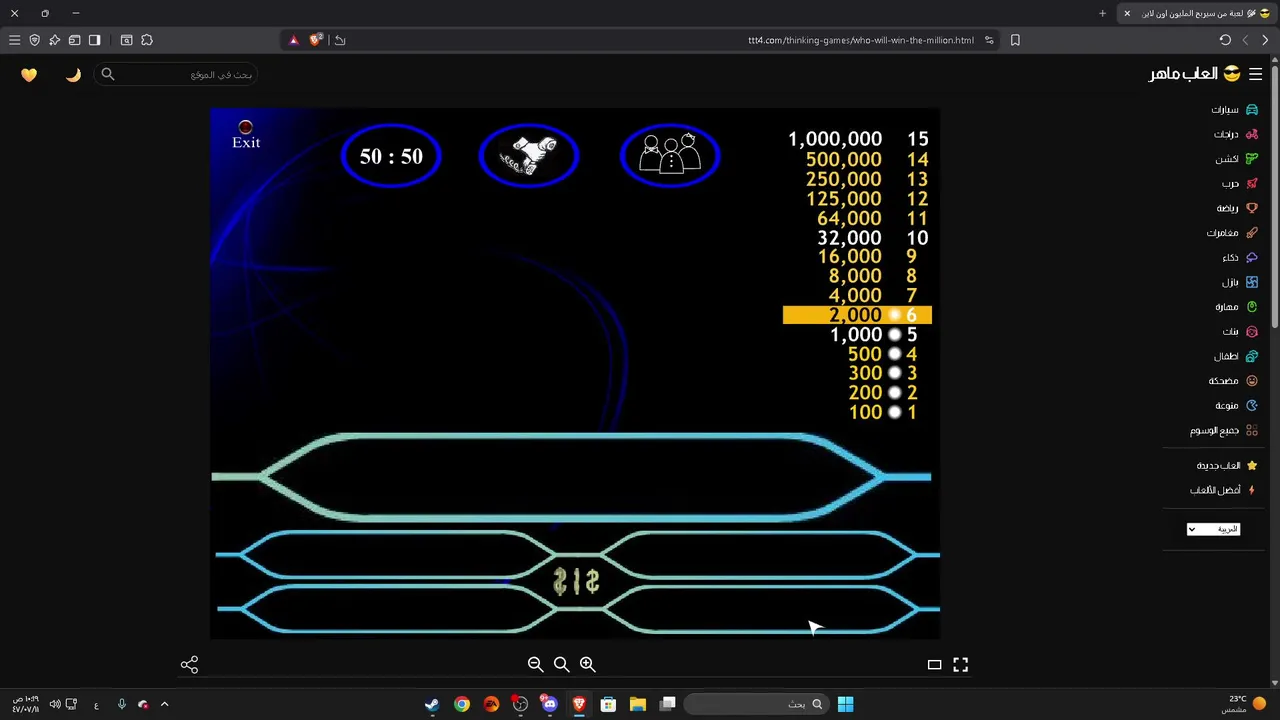Open Brave Rewards triangle icon
The width and height of the screenshot is (1280, 720).
pos(293,40)
